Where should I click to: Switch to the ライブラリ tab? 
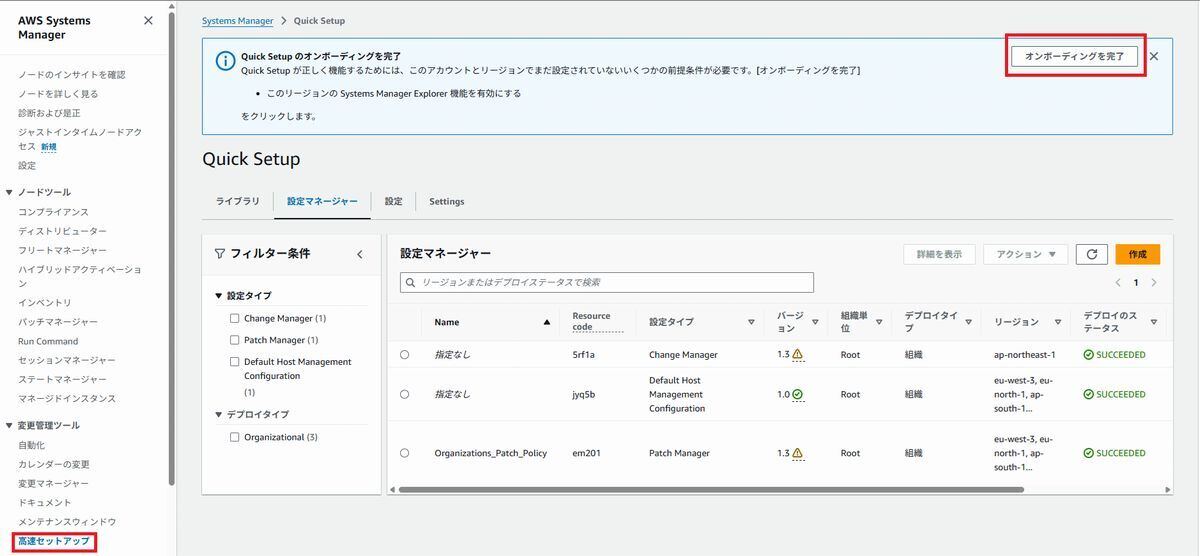pos(238,201)
